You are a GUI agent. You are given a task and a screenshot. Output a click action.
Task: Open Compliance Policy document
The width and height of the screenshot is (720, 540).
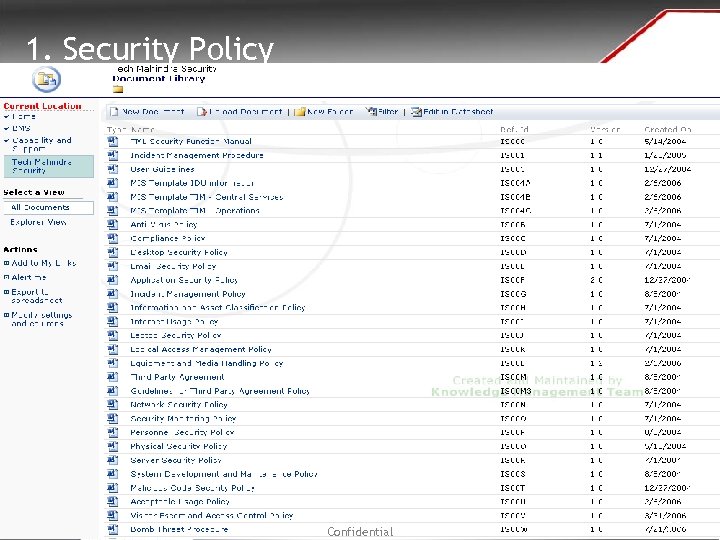(x=168, y=238)
